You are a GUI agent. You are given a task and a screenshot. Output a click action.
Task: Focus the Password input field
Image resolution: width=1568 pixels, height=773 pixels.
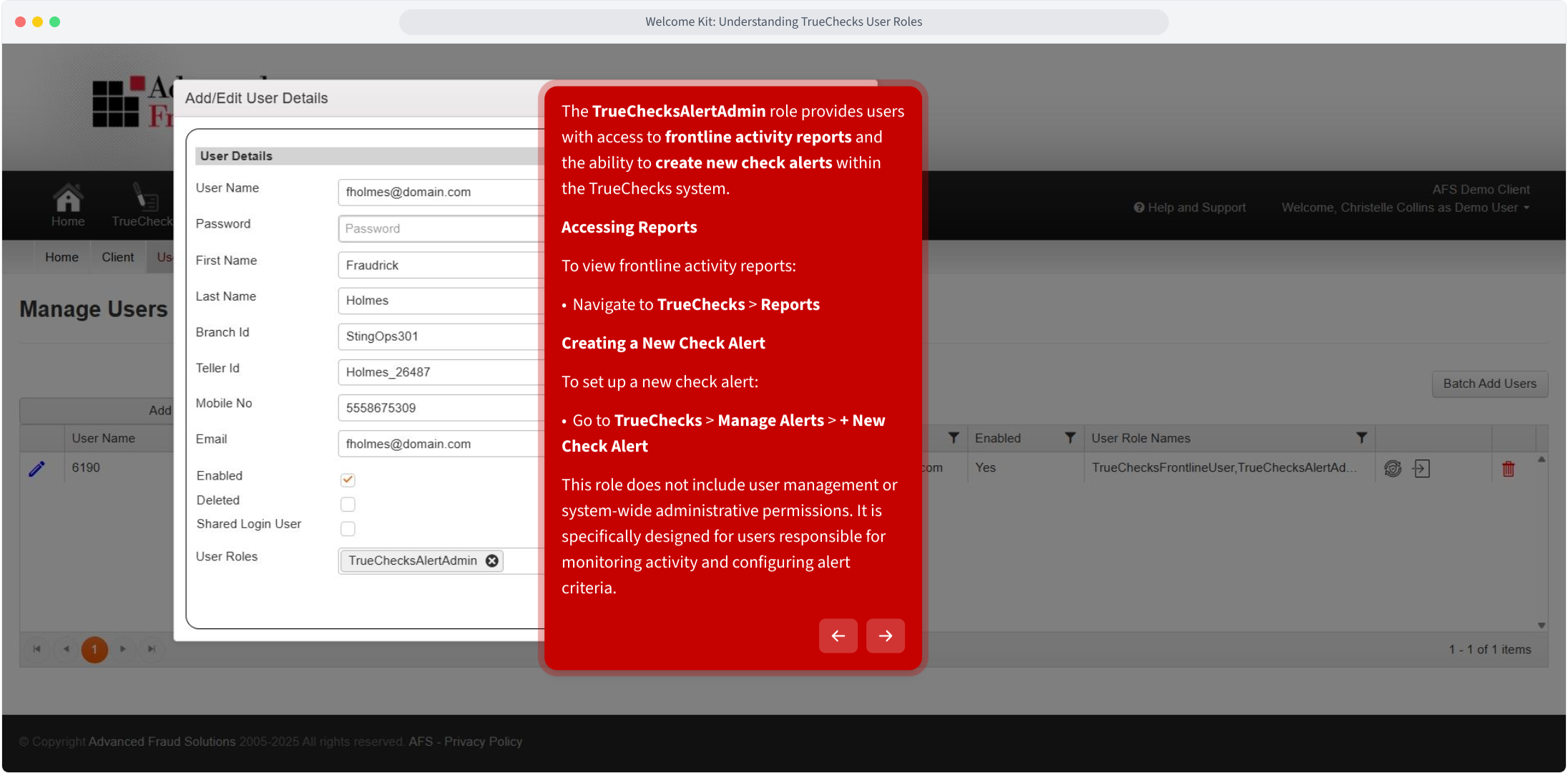point(441,228)
